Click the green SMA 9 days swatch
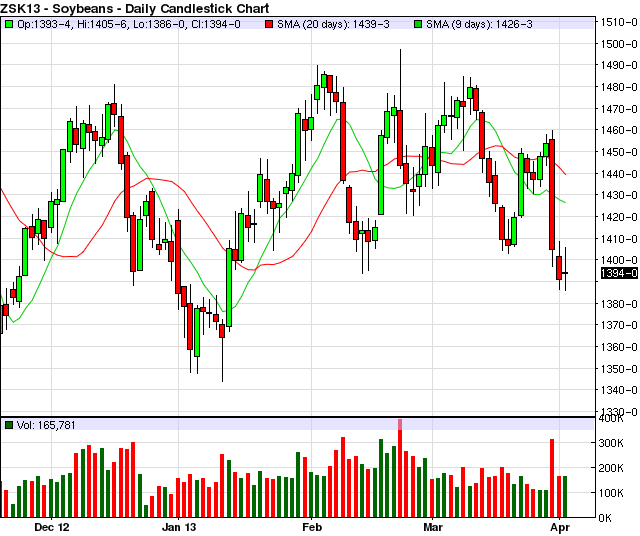This screenshot has width=640, height=536. (418, 24)
